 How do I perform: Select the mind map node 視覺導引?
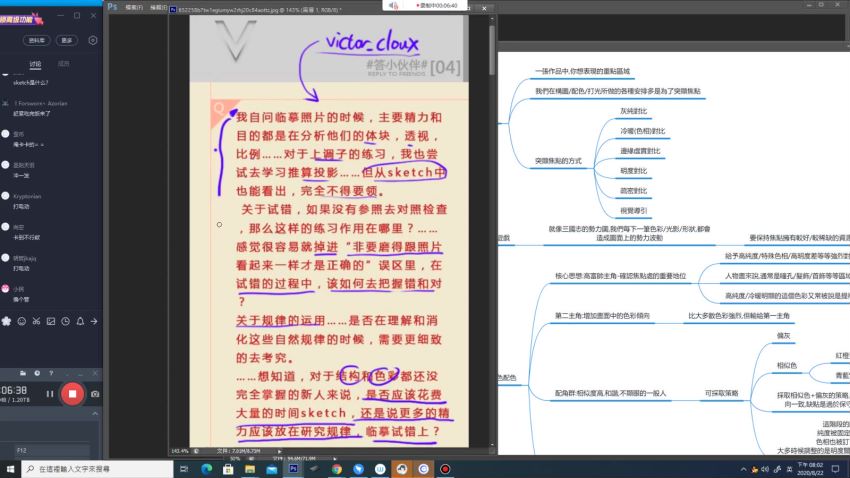point(634,211)
